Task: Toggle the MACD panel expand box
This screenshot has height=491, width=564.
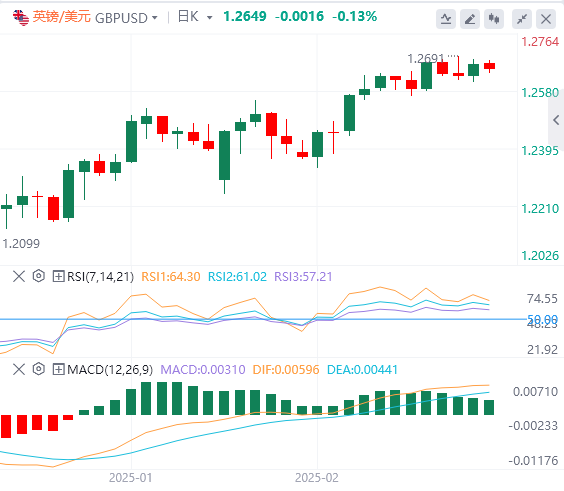Action: click(58, 369)
